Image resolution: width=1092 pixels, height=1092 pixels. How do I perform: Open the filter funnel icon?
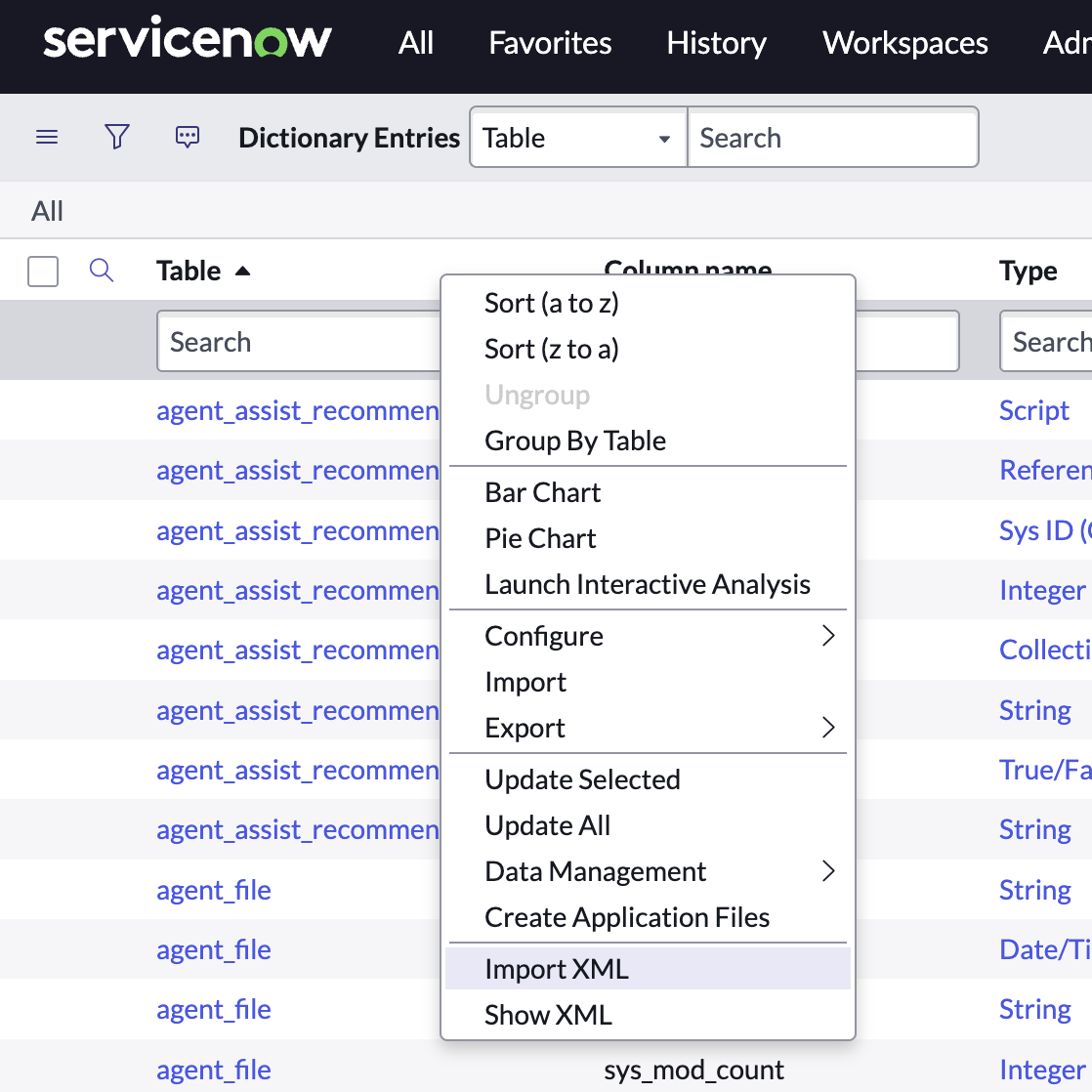[117, 137]
